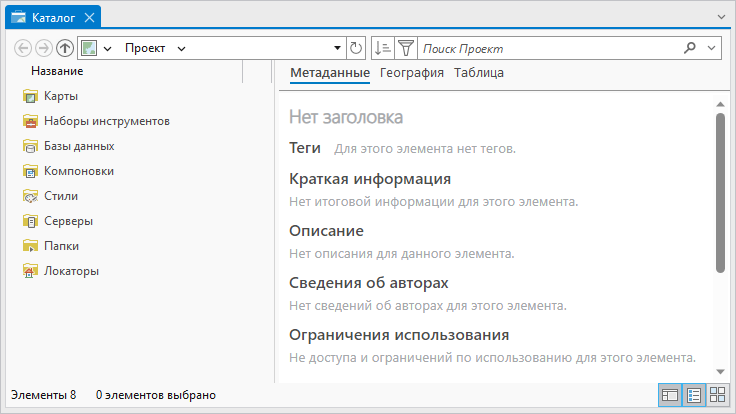Switch to list view mode
Image resolution: width=736 pixels, height=414 pixels.
point(694,395)
